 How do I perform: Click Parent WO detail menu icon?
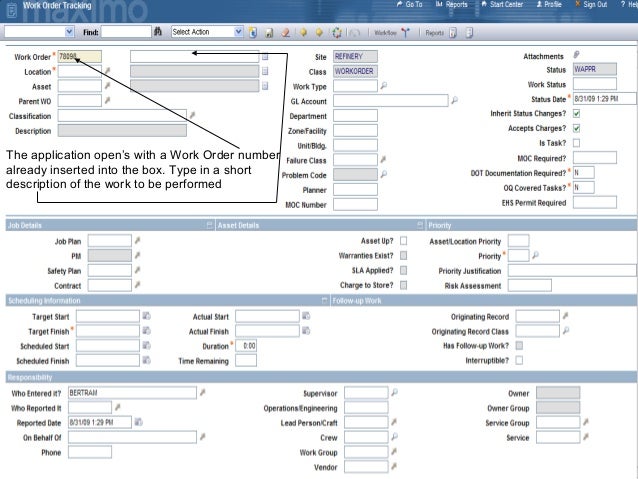[107, 101]
